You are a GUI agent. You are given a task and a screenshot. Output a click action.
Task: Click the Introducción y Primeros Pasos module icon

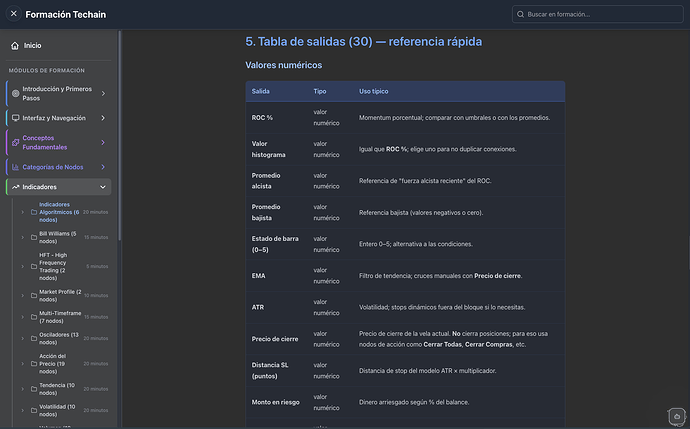point(15,93)
